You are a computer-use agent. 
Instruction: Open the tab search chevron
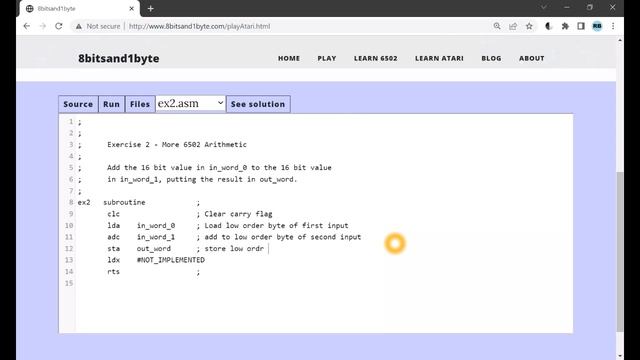pos(544,7)
